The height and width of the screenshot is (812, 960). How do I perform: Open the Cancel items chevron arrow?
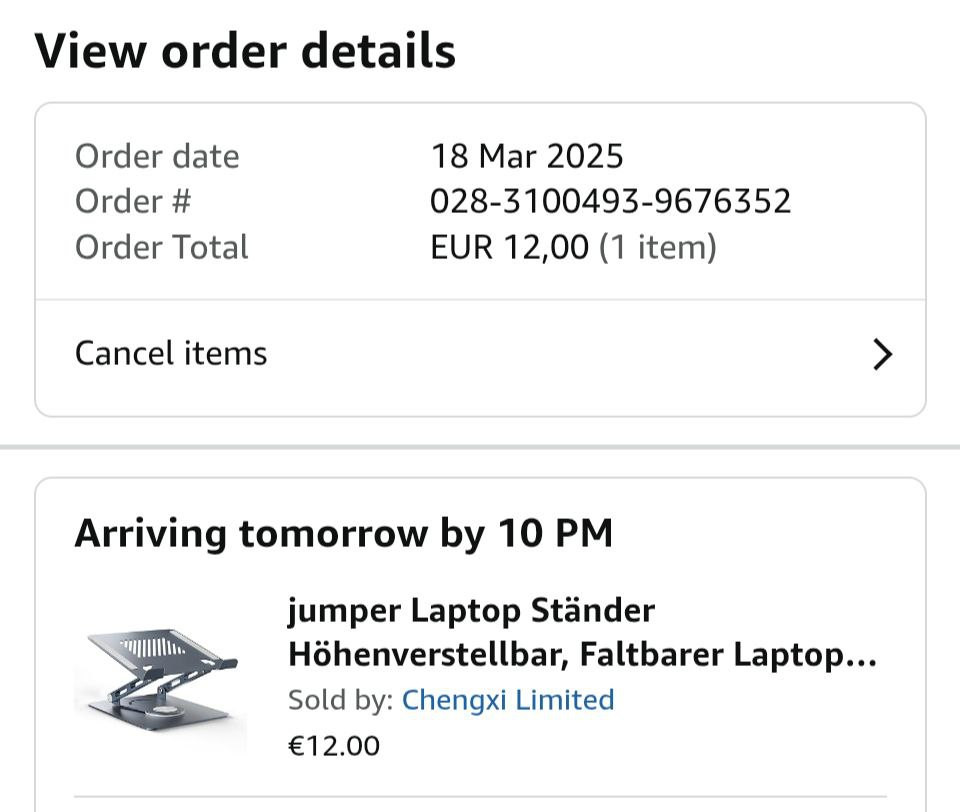coord(882,354)
